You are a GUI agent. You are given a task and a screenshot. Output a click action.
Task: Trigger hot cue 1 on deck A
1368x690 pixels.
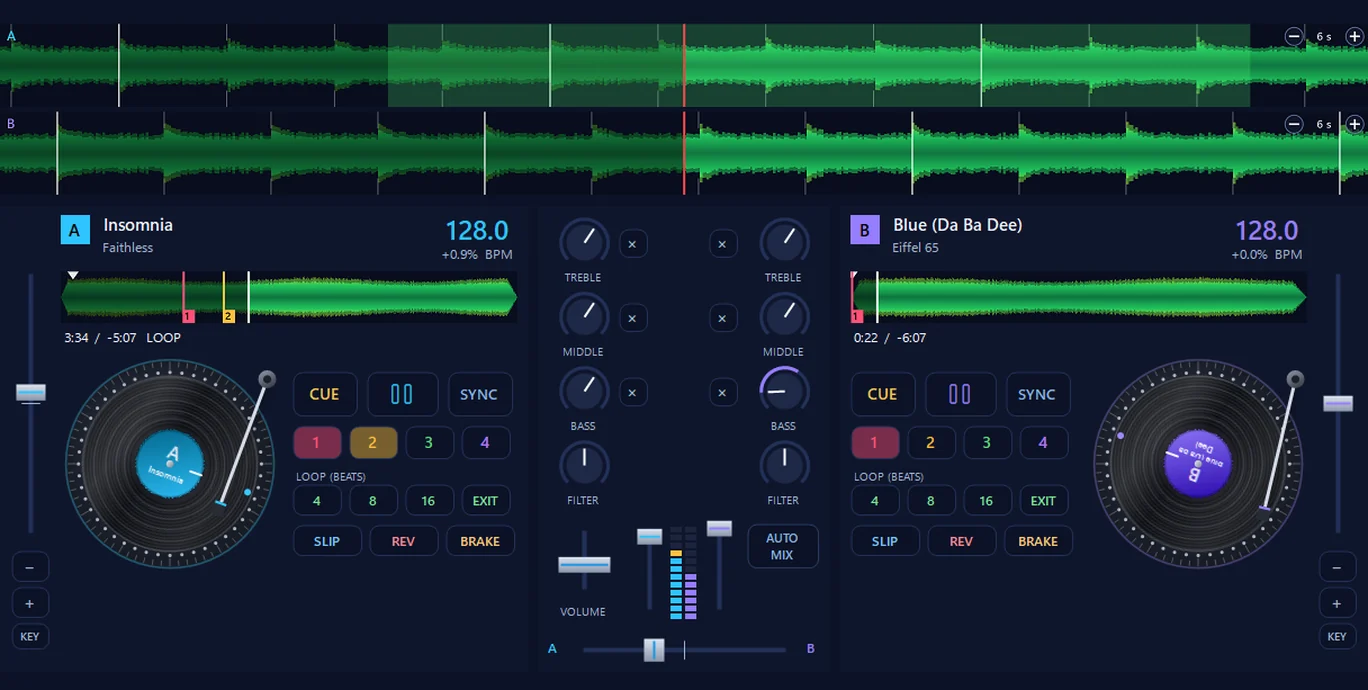316,442
